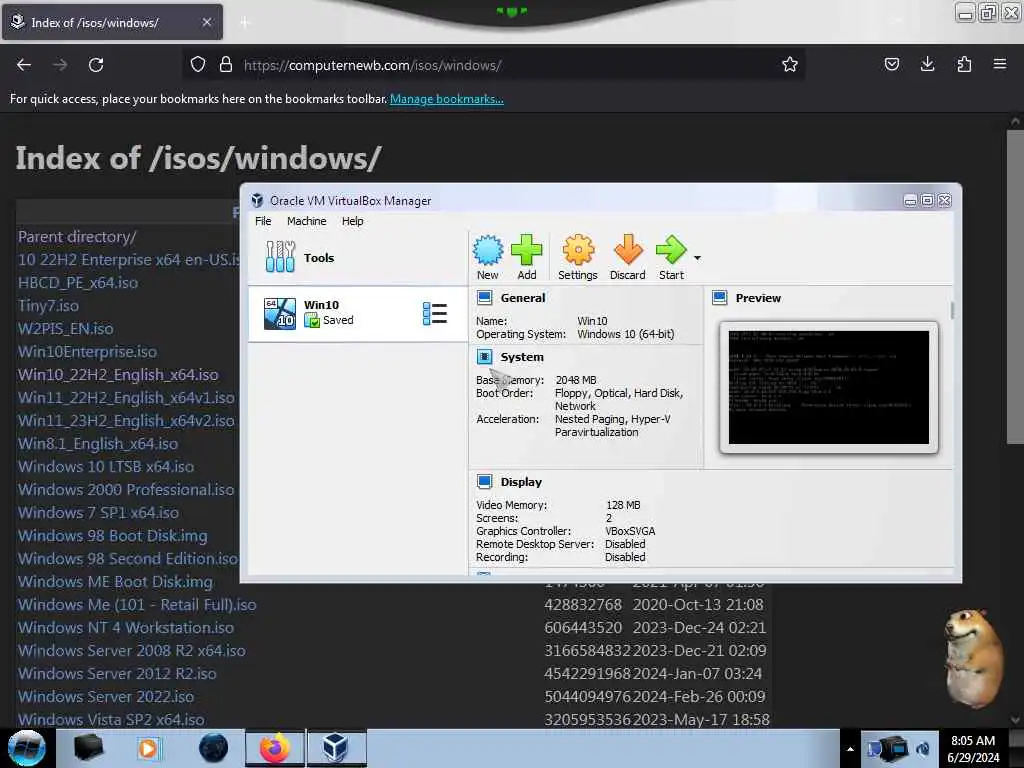Click the tracking protection shield icon
1024x768 pixels.
(198, 65)
